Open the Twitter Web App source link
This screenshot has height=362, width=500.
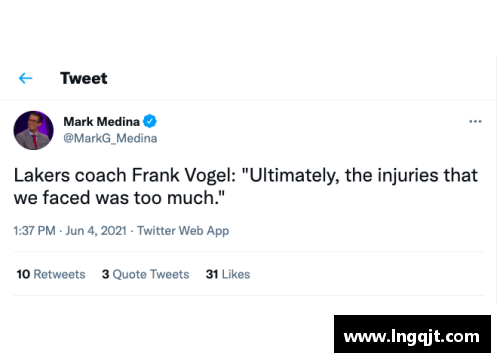[x=183, y=231]
